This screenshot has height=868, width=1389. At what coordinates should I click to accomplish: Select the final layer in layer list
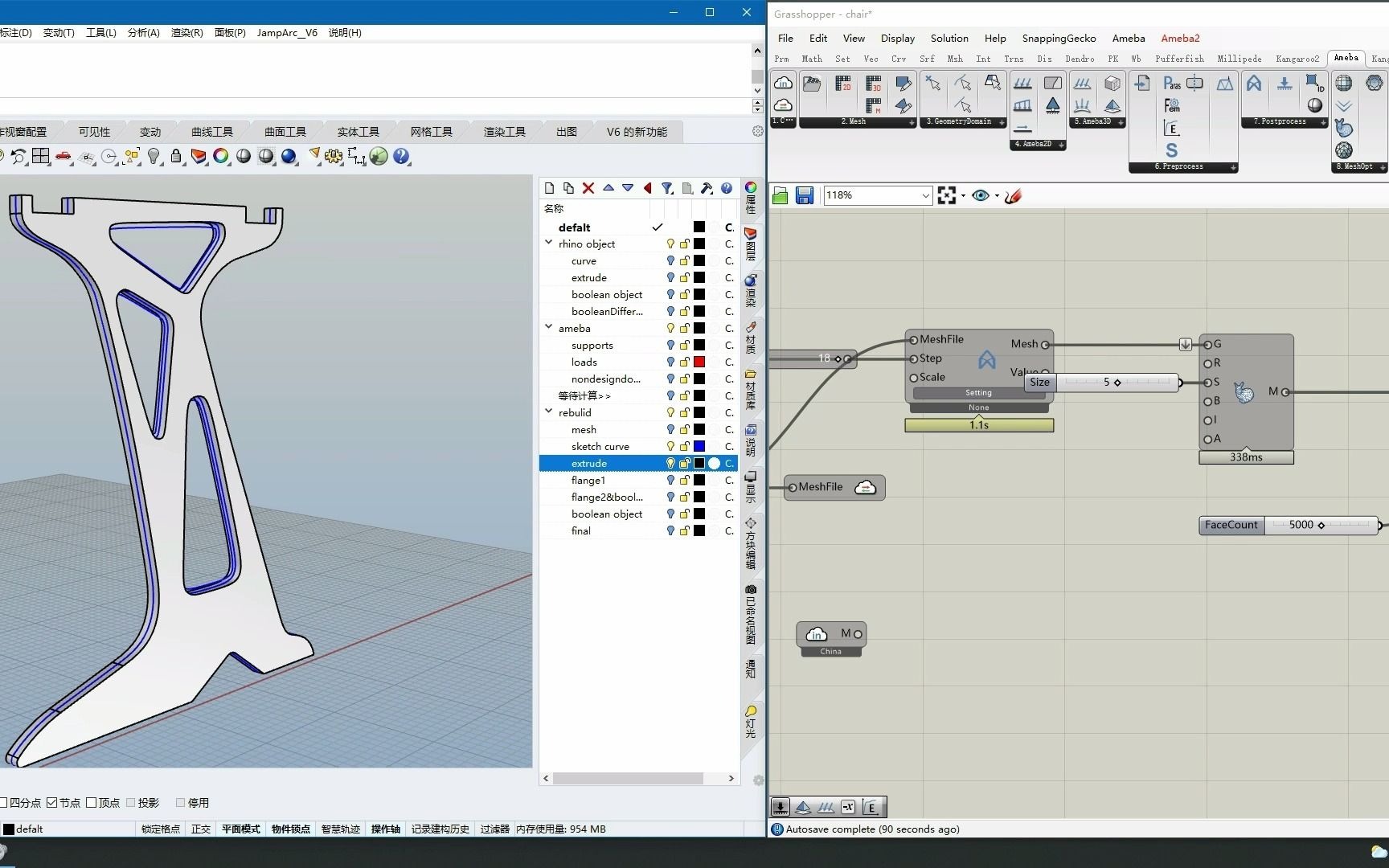[581, 531]
